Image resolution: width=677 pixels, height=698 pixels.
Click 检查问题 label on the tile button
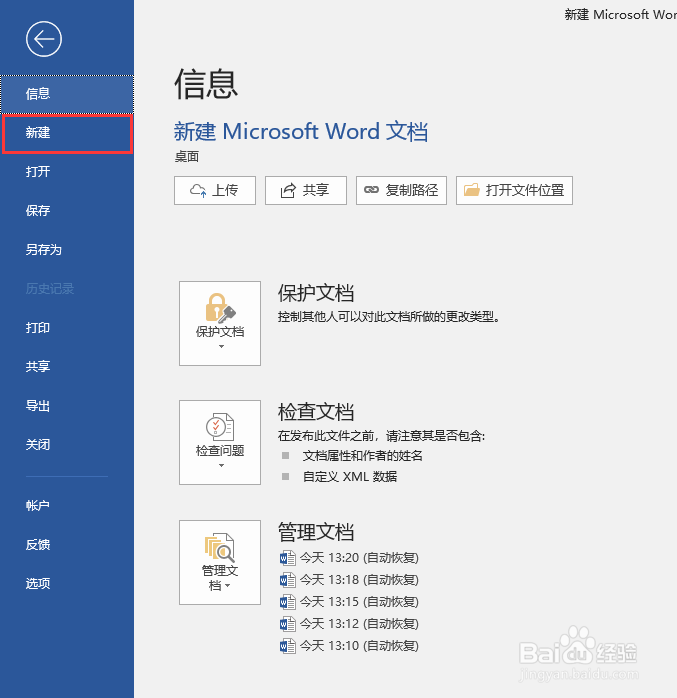pyautogui.click(x=220, y=450)
